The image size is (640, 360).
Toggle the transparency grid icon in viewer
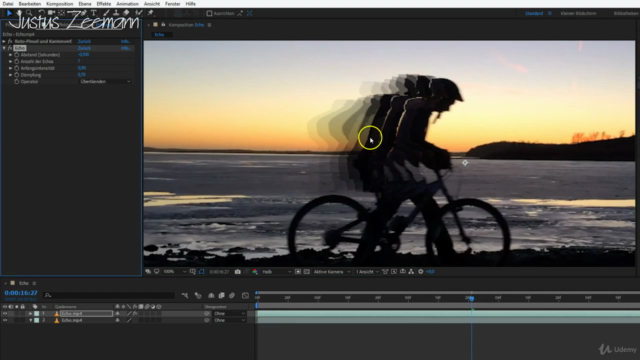(307, 271)
